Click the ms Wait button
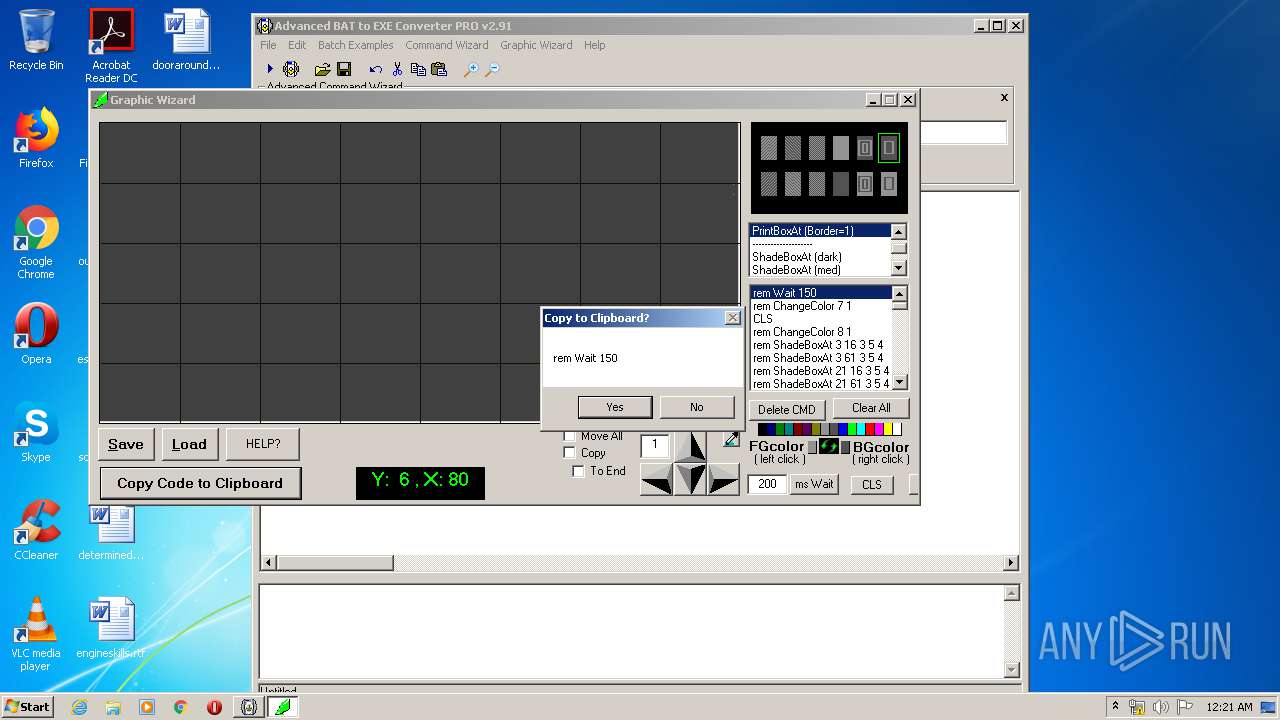Viewport: 1280px width, 720px height. pyautogui.click(x=814, y=484)
